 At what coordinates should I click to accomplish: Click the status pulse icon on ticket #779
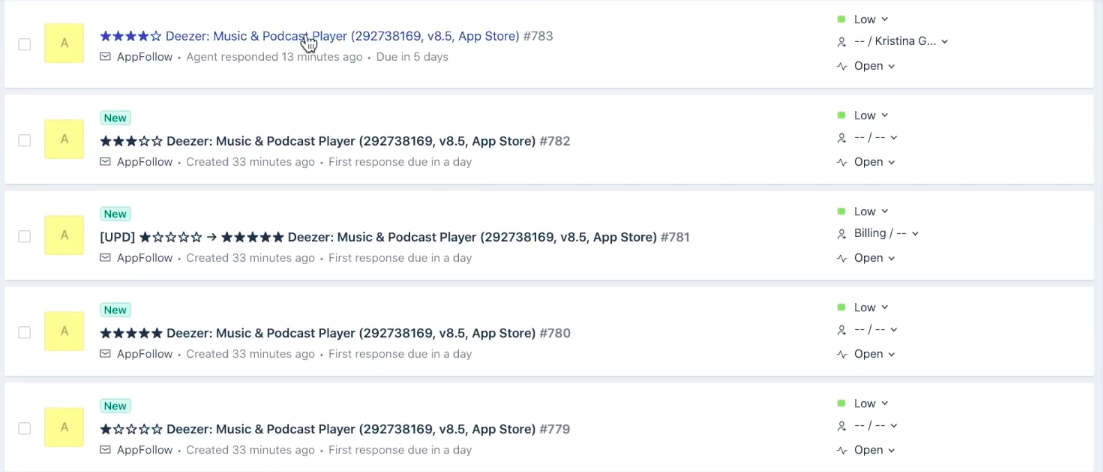click(841, 450)
